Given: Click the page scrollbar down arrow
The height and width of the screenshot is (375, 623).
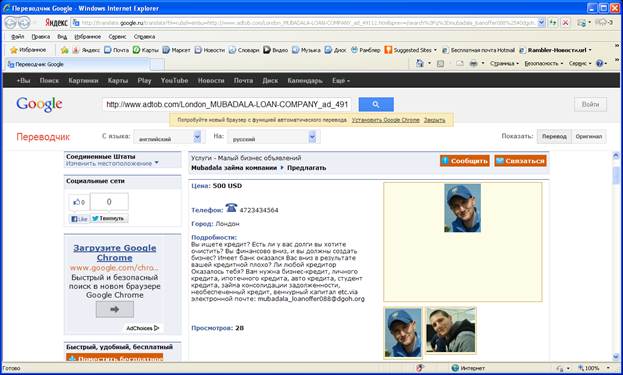Looking at the screenshot, I should pos(616,356).
